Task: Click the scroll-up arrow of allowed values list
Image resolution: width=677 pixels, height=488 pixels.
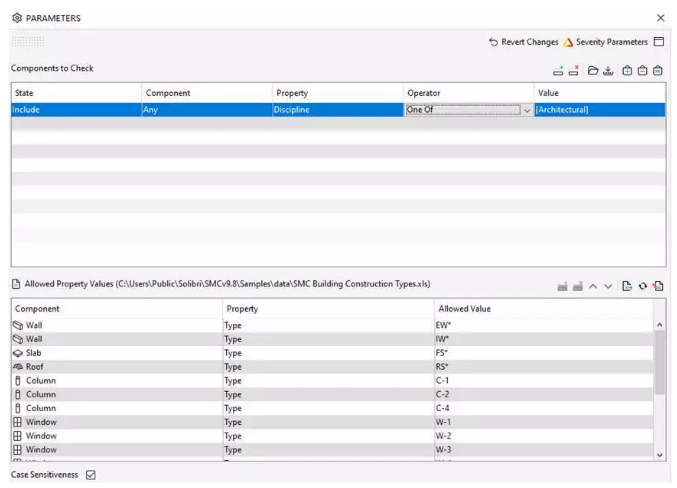Action: (659, 325)
